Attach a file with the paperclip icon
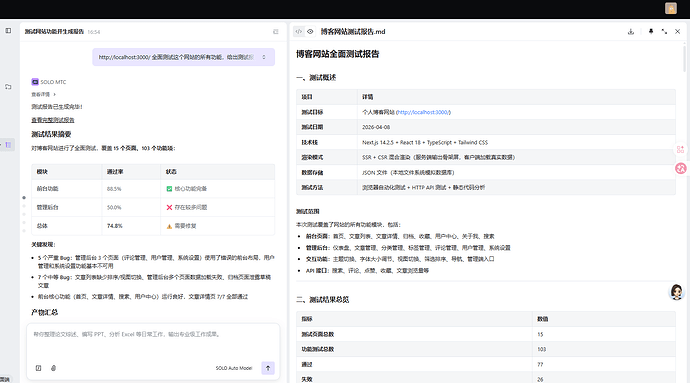The height and width of the screenshot is (383, 690). [53, 368]
